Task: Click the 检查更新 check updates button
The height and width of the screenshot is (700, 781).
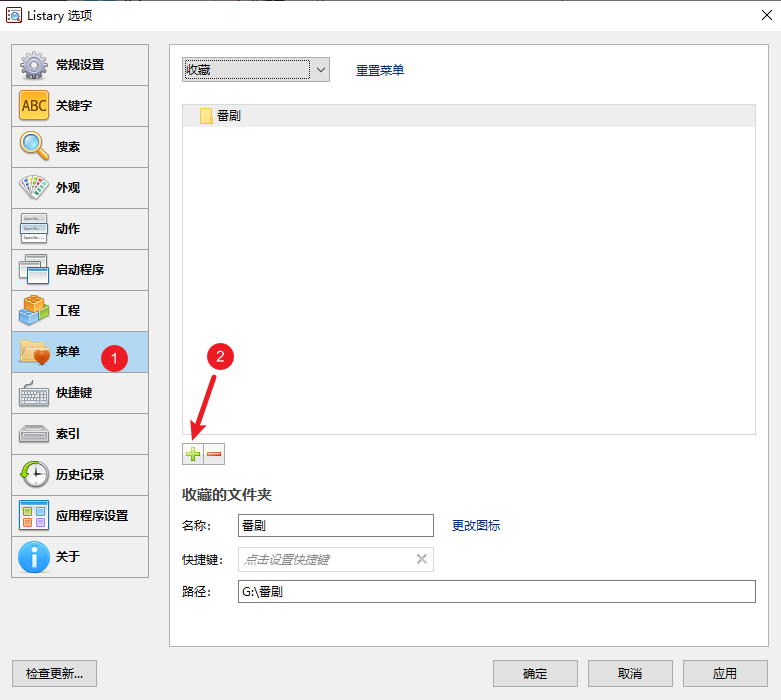Action: (x=54, y=674)
